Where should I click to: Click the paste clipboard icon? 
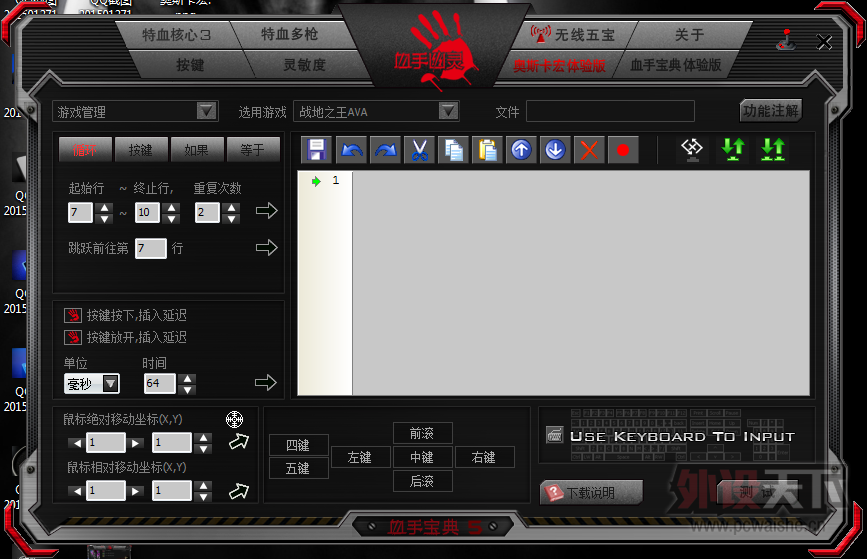[x=487, y=150]
